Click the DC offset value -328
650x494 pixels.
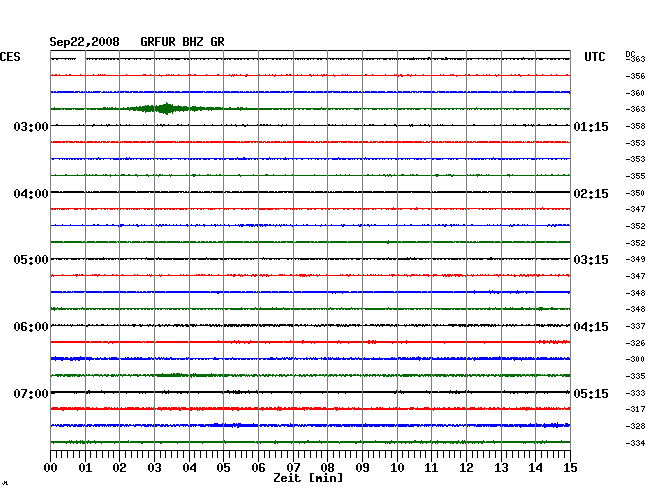(635, 426)
